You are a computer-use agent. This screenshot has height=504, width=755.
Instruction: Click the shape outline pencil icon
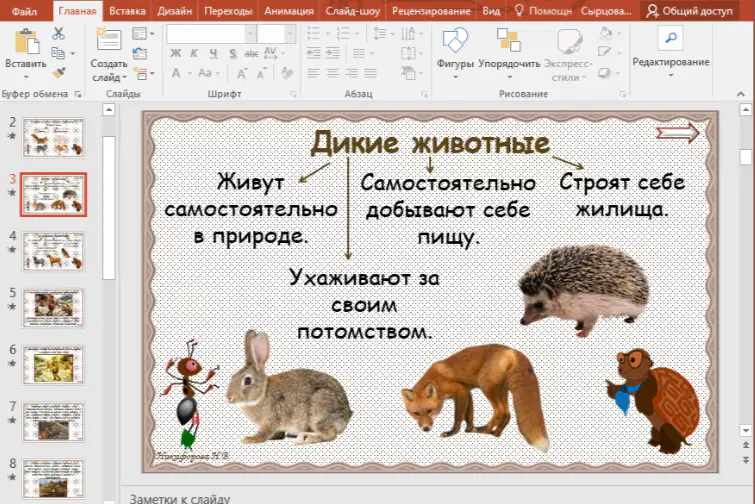pos(604,52)
